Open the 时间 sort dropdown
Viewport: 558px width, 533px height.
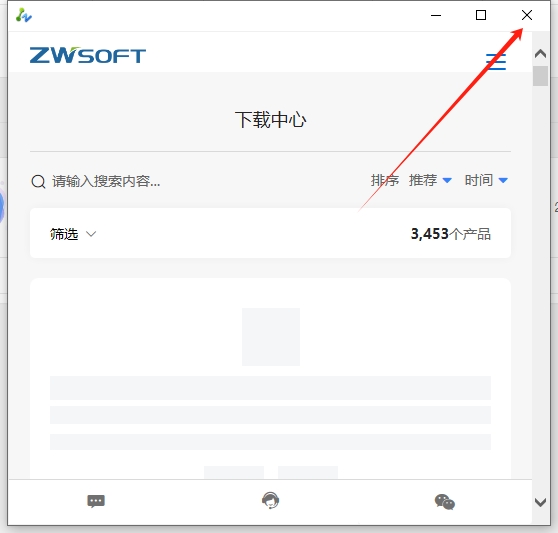tap(486, 180)
